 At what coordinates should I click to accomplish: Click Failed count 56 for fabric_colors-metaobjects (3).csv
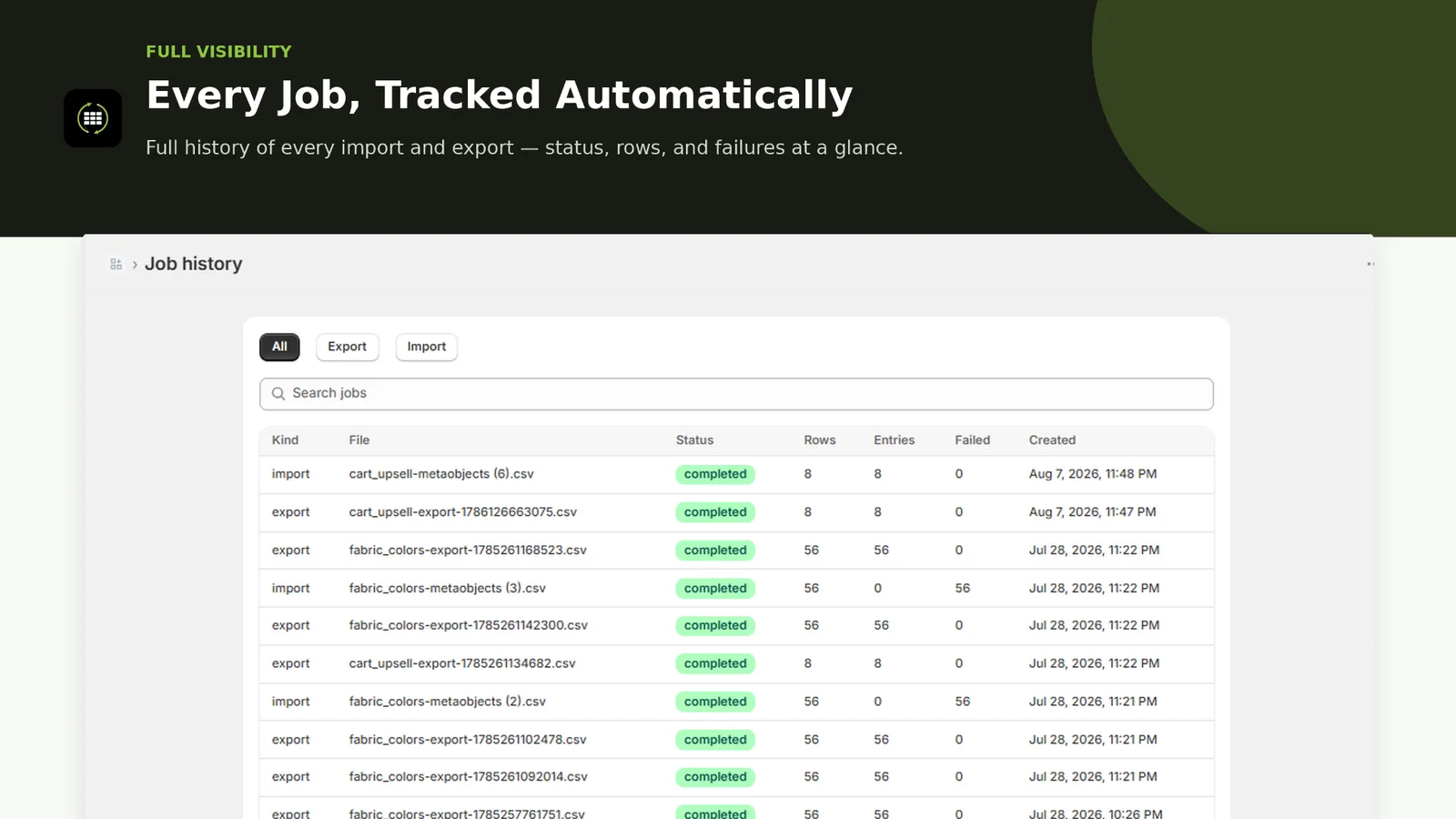(x=963, y=589)
